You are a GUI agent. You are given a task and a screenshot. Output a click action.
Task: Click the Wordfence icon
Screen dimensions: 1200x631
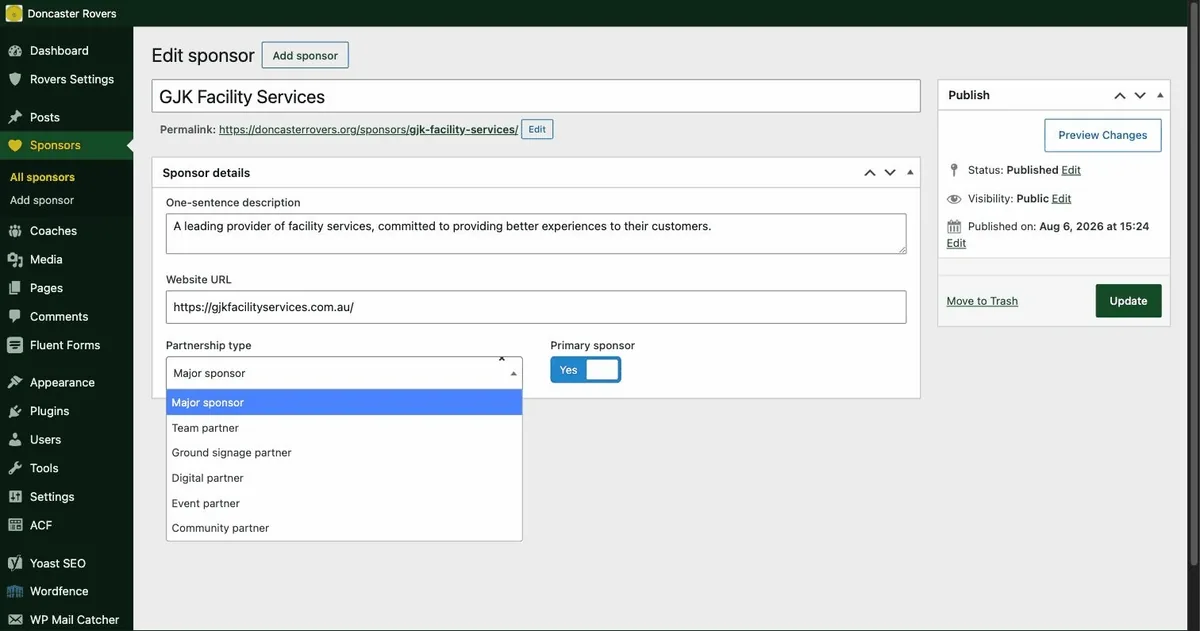click(15, 591)
